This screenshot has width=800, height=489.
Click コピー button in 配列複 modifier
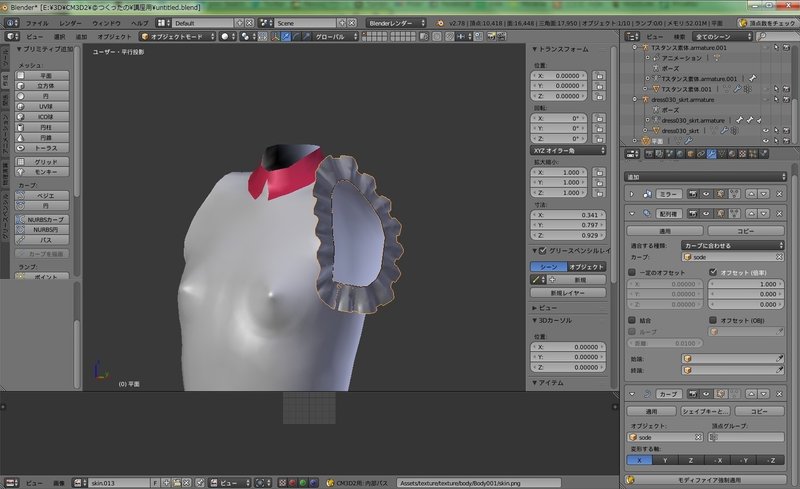tap(745, 231)
